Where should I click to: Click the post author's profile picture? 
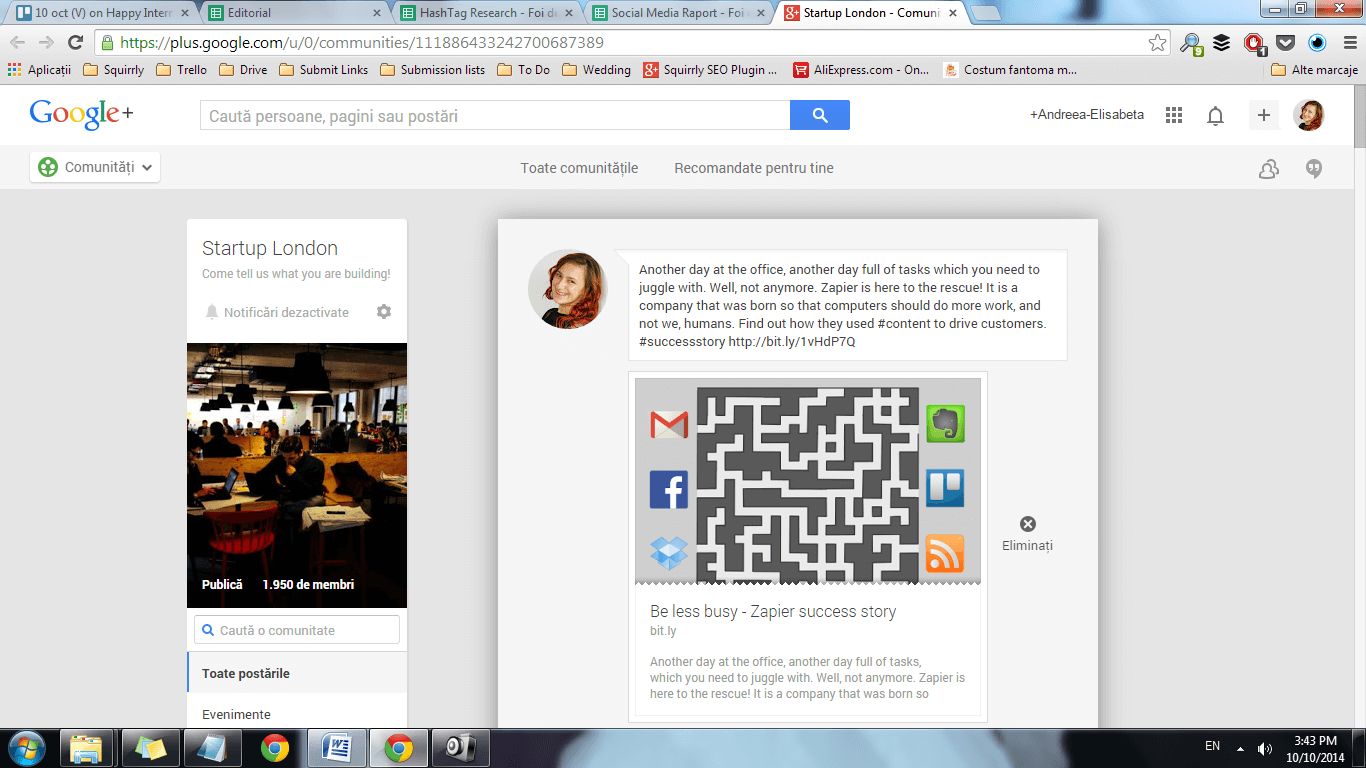click(567, 289)
